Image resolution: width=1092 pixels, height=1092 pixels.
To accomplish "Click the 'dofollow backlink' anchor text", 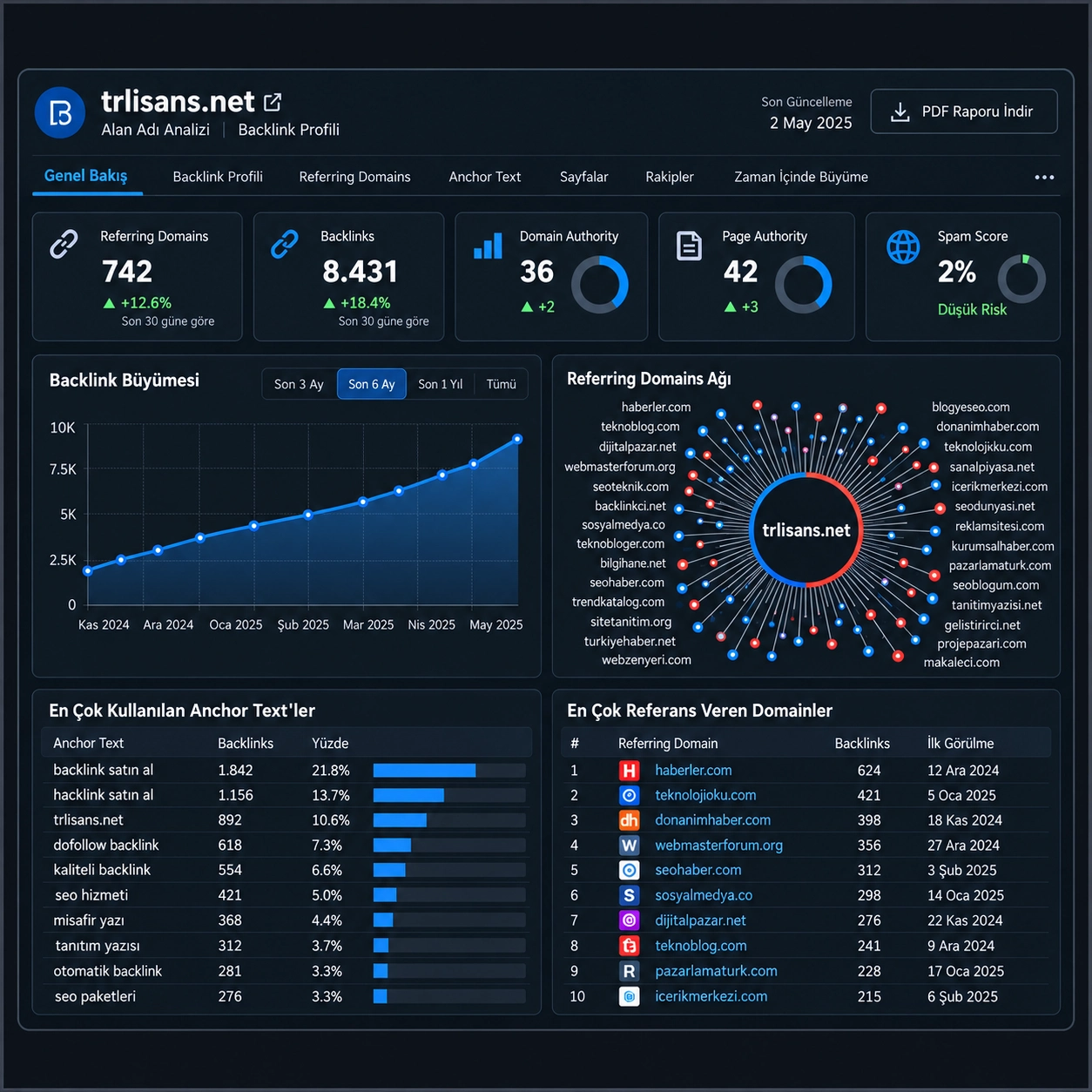I will [106, 845].
